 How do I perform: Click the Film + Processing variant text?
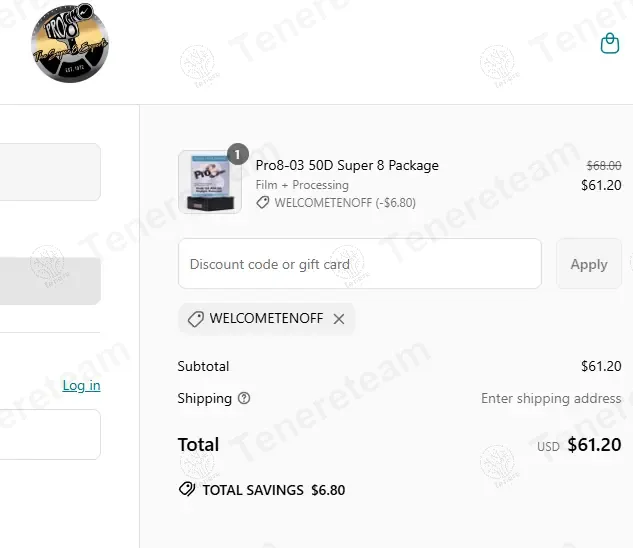click(302, 185)
